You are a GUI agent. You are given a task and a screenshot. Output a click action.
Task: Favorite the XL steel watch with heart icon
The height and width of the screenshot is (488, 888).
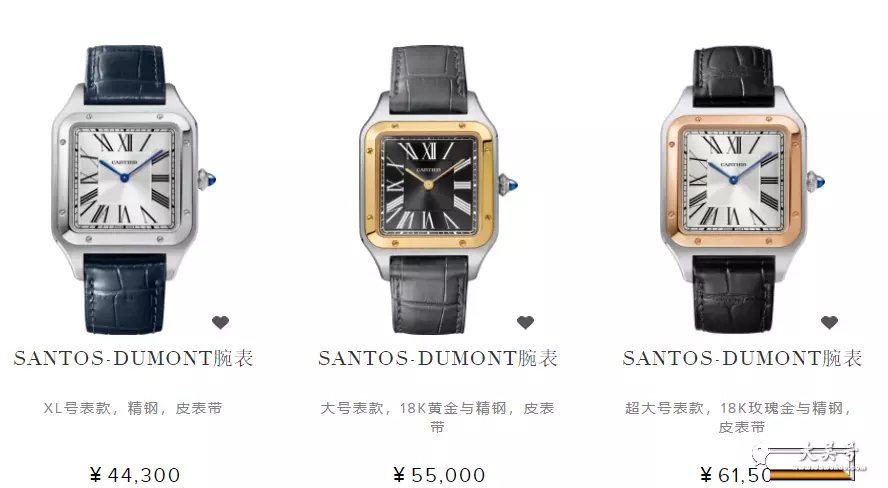click(220, 322)
